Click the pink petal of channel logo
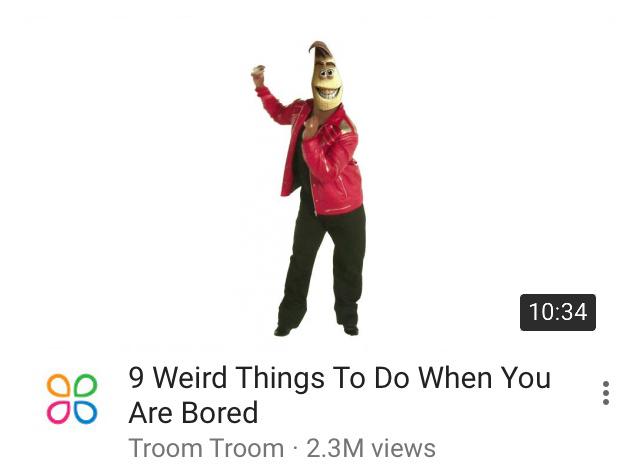The image size is (640, 468). pos(59,412)
